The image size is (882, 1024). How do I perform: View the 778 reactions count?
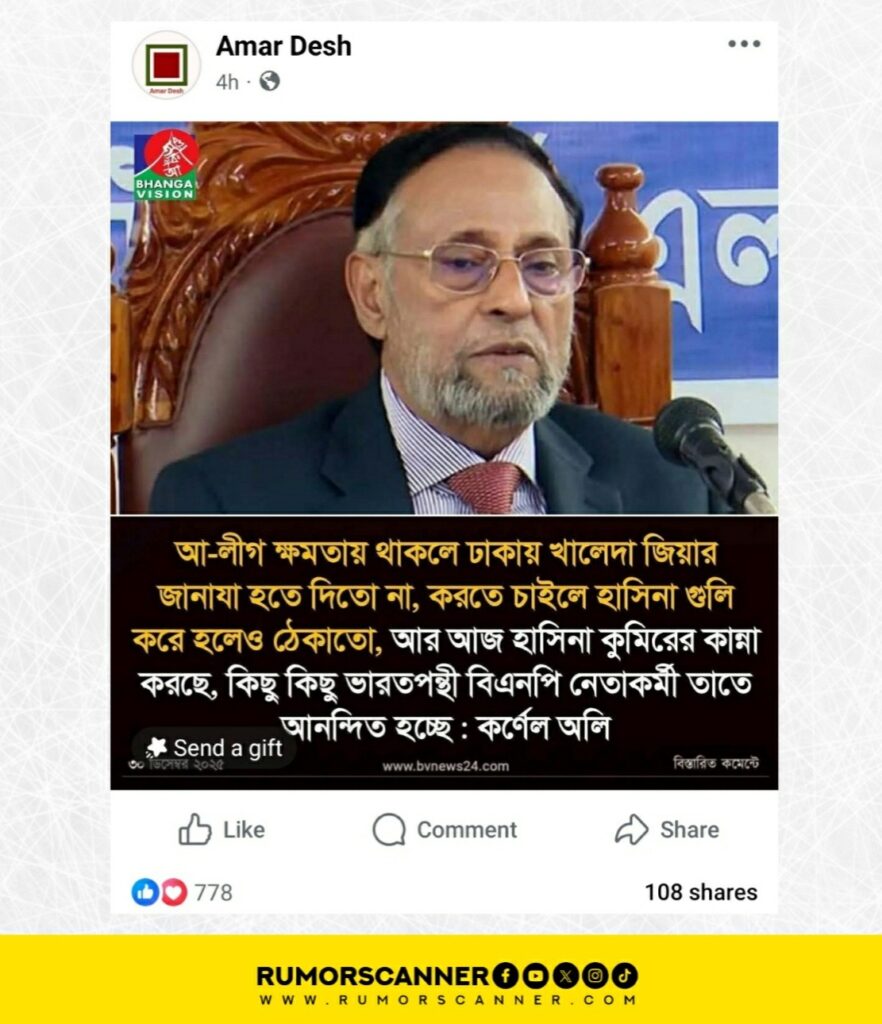(213, 892)
